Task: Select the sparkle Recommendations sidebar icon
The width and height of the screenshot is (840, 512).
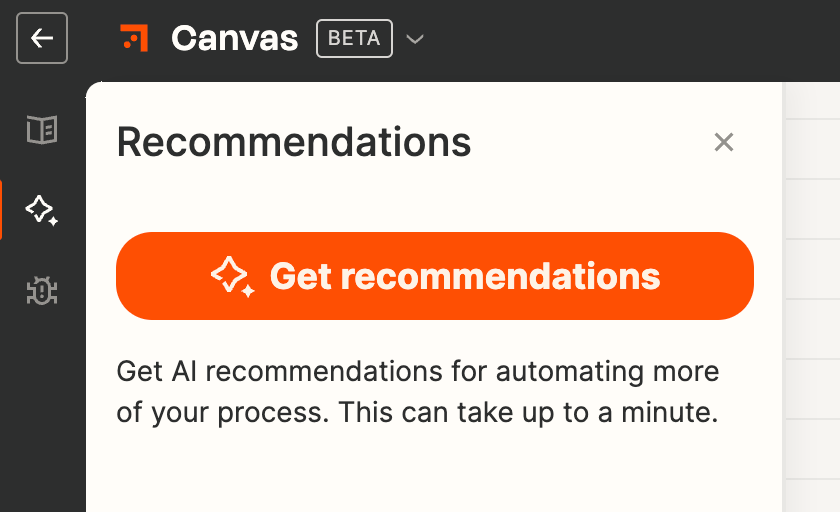Action: pyautogui.click(x=42, y=210)
